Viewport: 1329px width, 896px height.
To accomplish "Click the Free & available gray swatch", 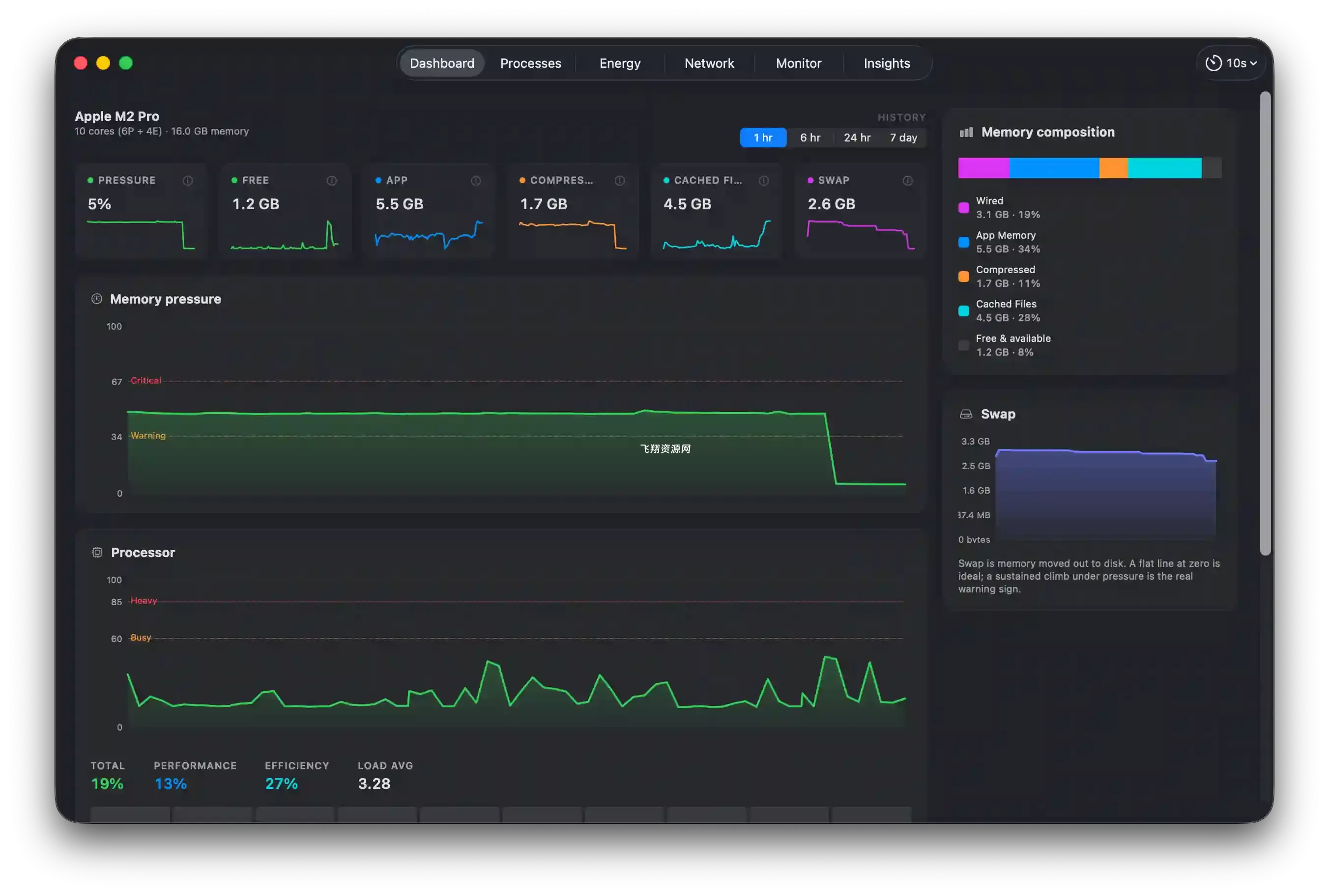I will 964,345.
